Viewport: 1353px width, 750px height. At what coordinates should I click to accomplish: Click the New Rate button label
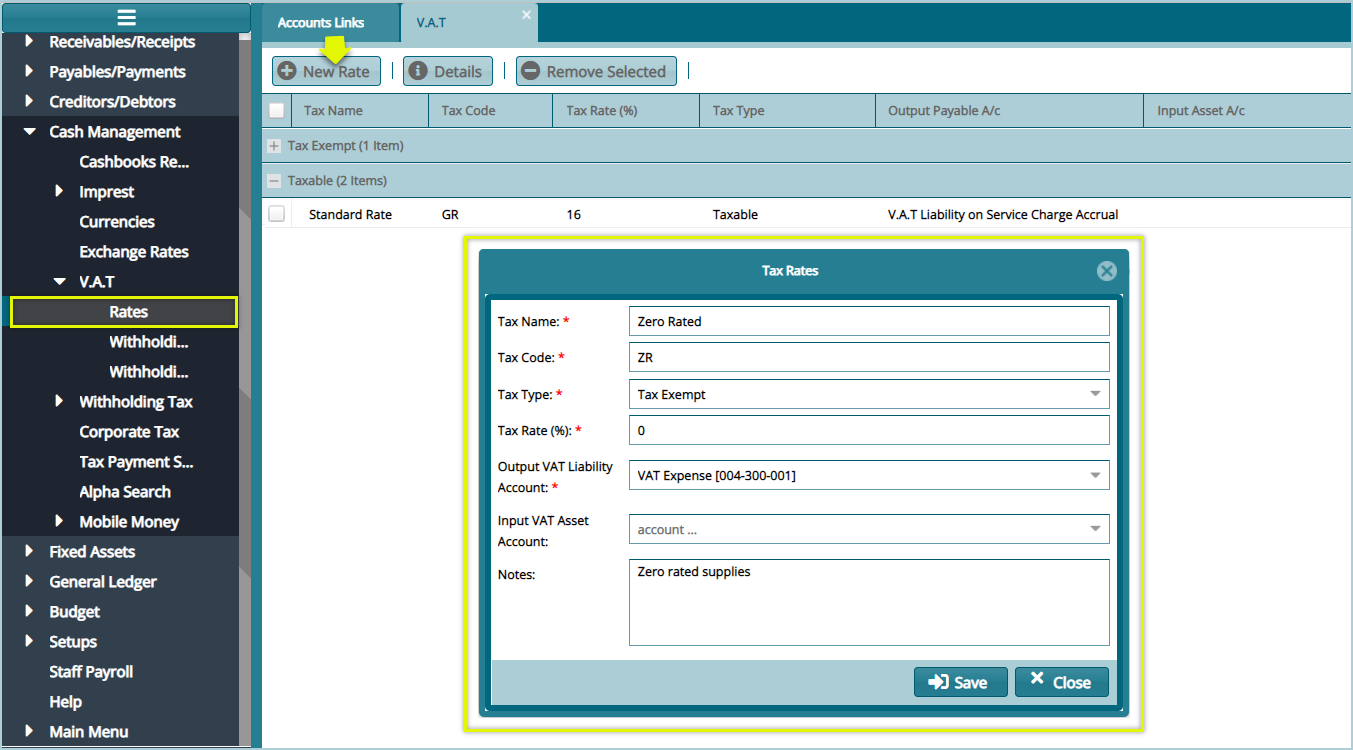[x=336, y=72]
